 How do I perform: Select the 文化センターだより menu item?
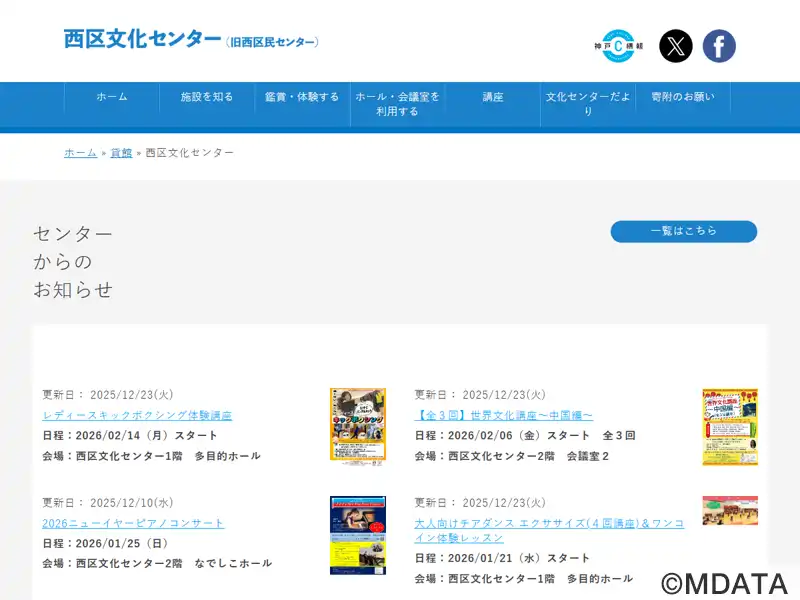tap(588, 104)
